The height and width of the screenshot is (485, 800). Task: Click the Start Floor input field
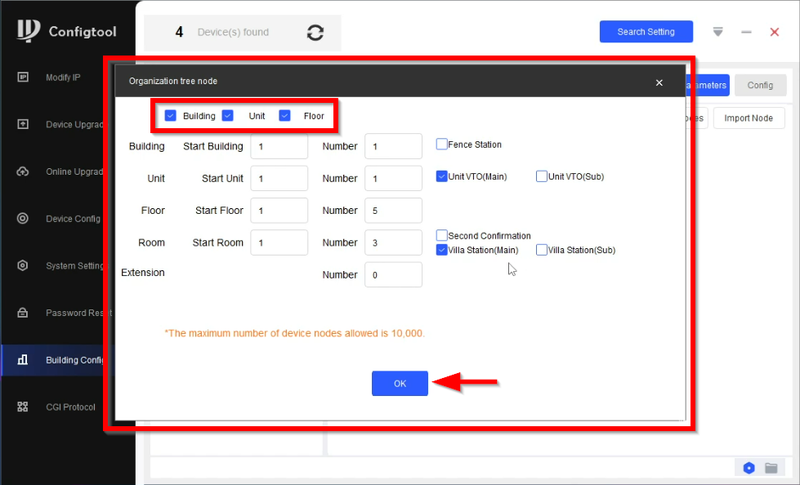pos(279,211)
